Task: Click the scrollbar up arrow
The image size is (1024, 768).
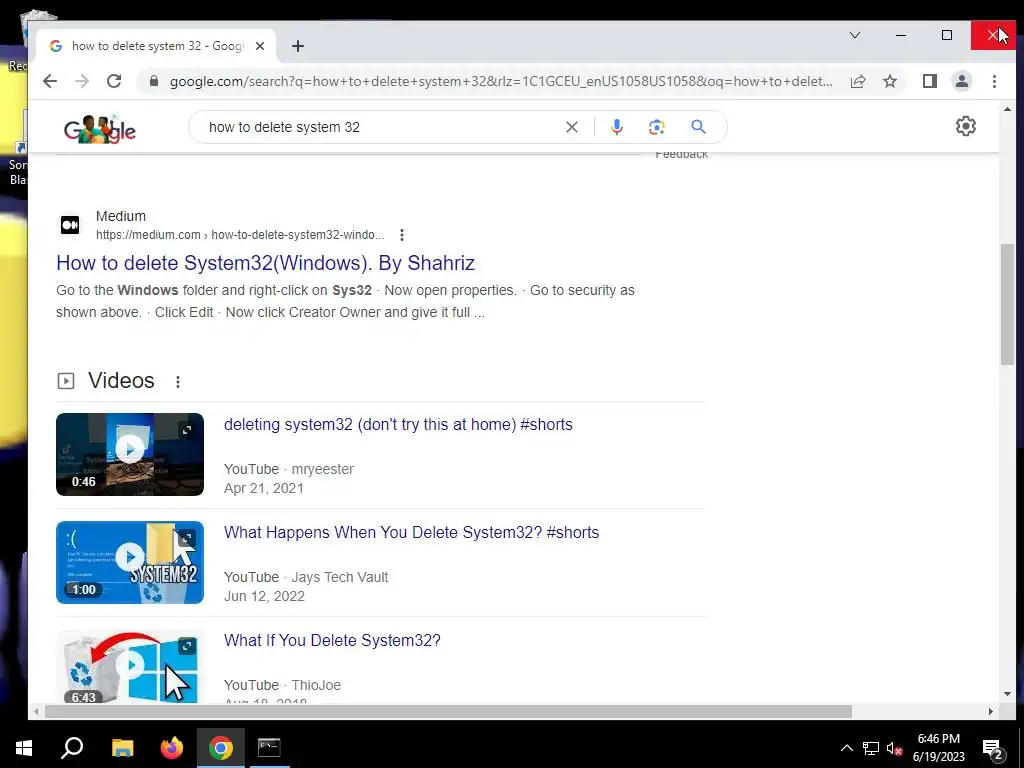Action: (x=1007, y=110)
